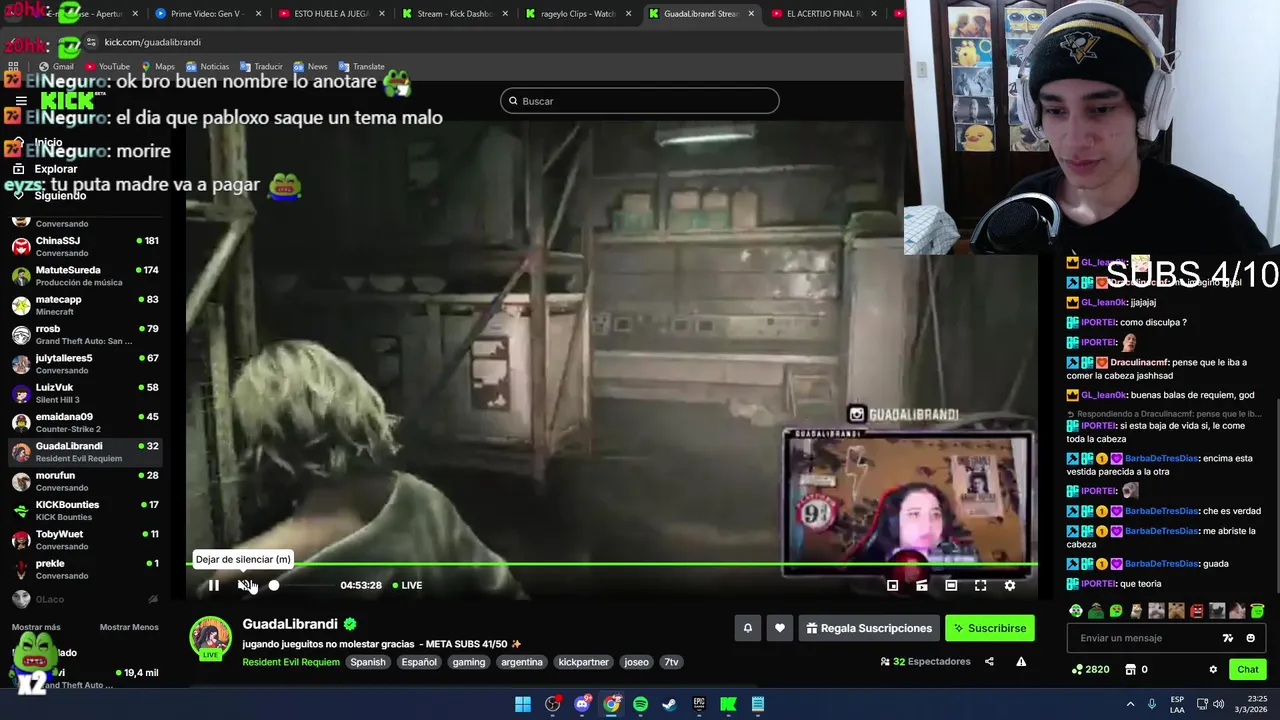Open julytalleres5 channel in sidebar
The image size is (1280, 720).
pos(84,364)
